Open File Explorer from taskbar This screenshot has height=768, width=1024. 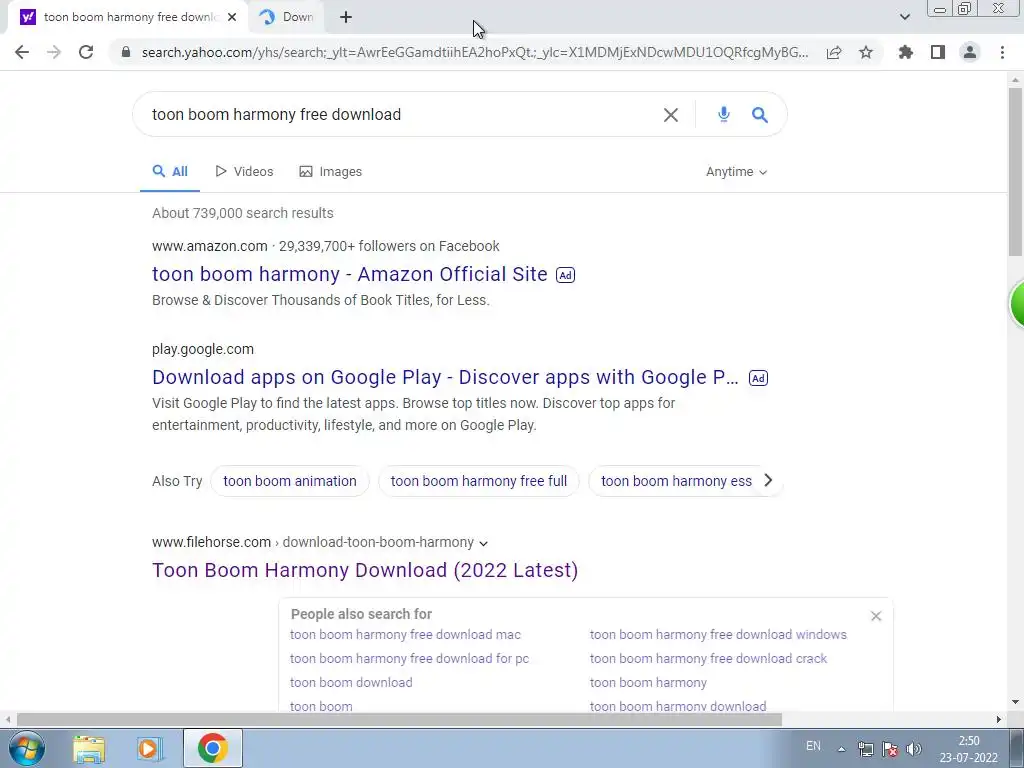click(x=89, y=748)
